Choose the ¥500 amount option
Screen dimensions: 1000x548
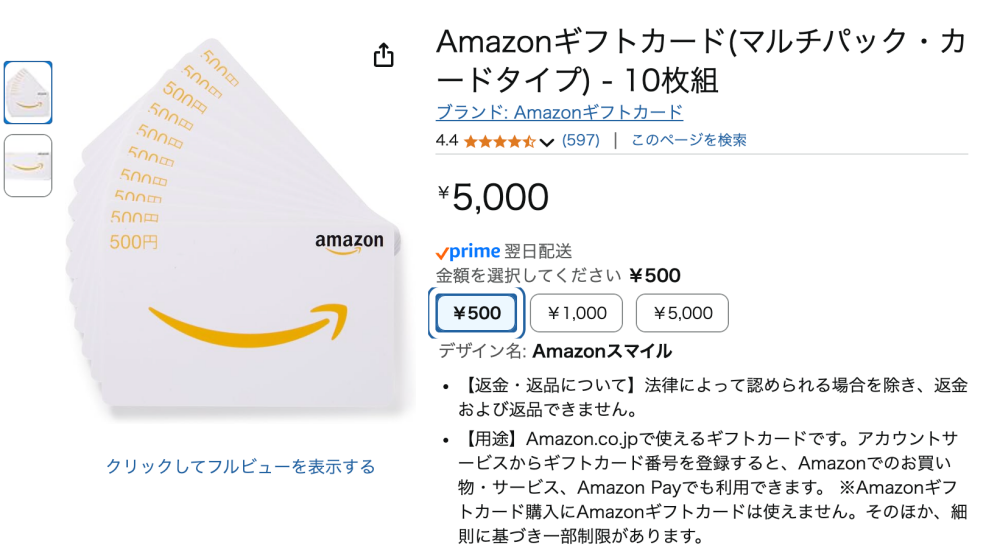(x=477, y=313)
